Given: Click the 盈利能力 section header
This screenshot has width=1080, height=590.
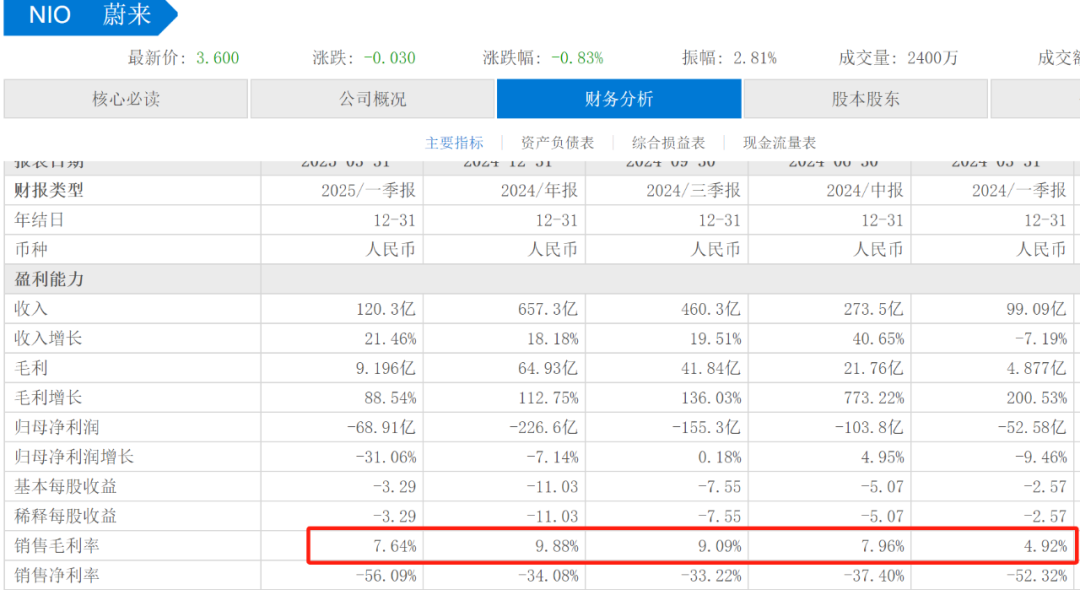Looking at the screenshot, I should point(49,279).
